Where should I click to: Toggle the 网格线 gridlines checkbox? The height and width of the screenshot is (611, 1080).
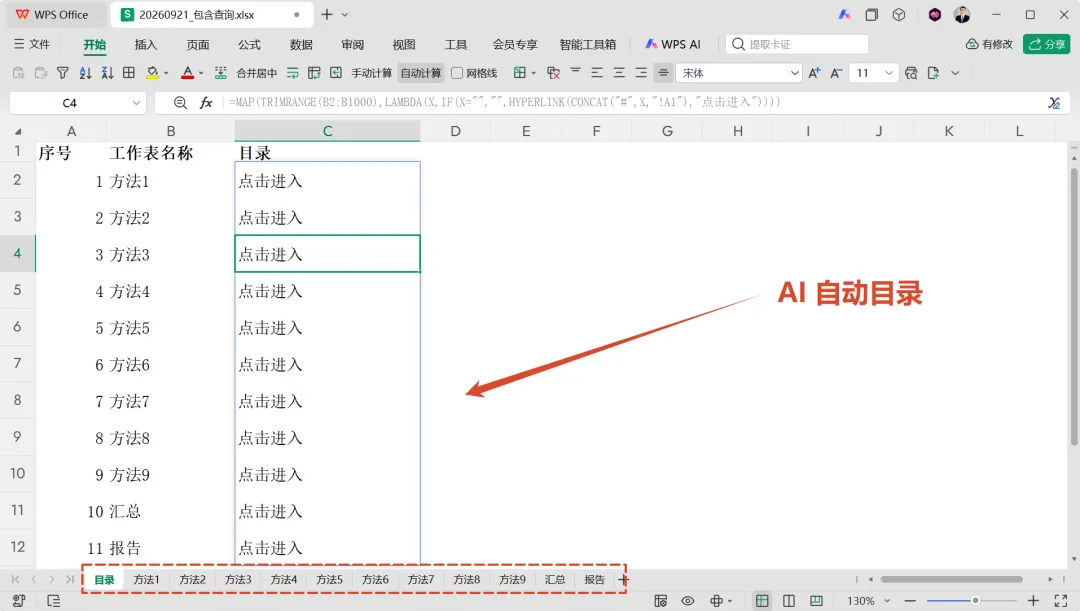(x=457, y=73)
